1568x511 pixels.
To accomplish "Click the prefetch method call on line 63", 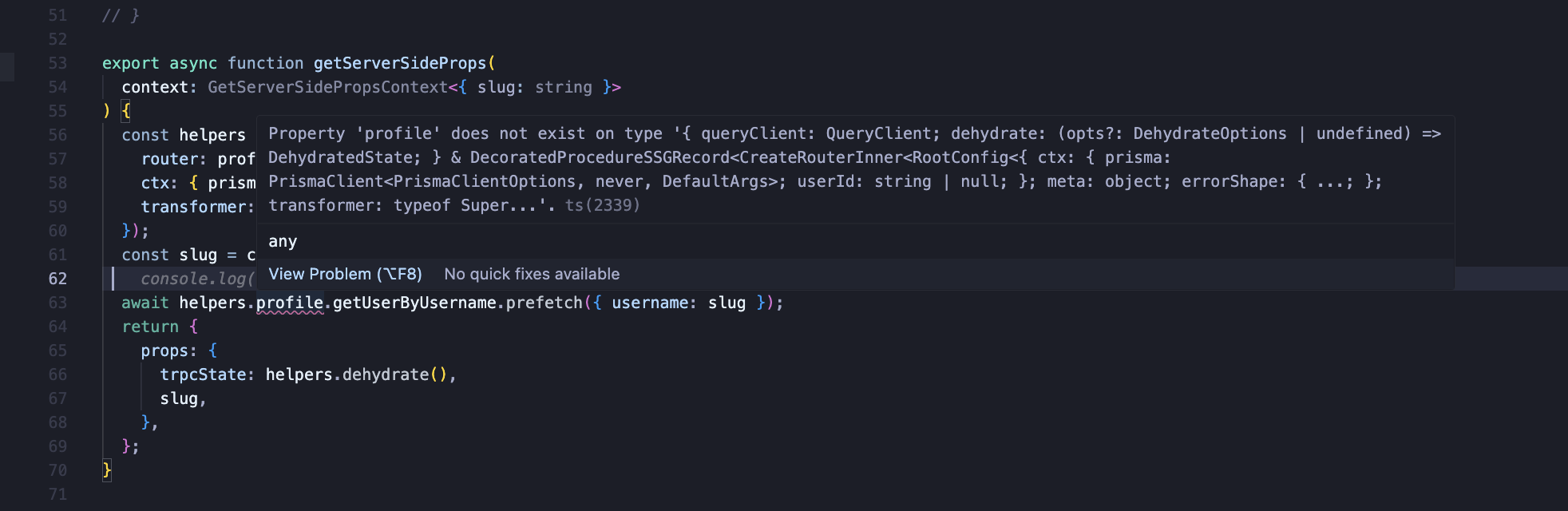I will click(544, 303).
